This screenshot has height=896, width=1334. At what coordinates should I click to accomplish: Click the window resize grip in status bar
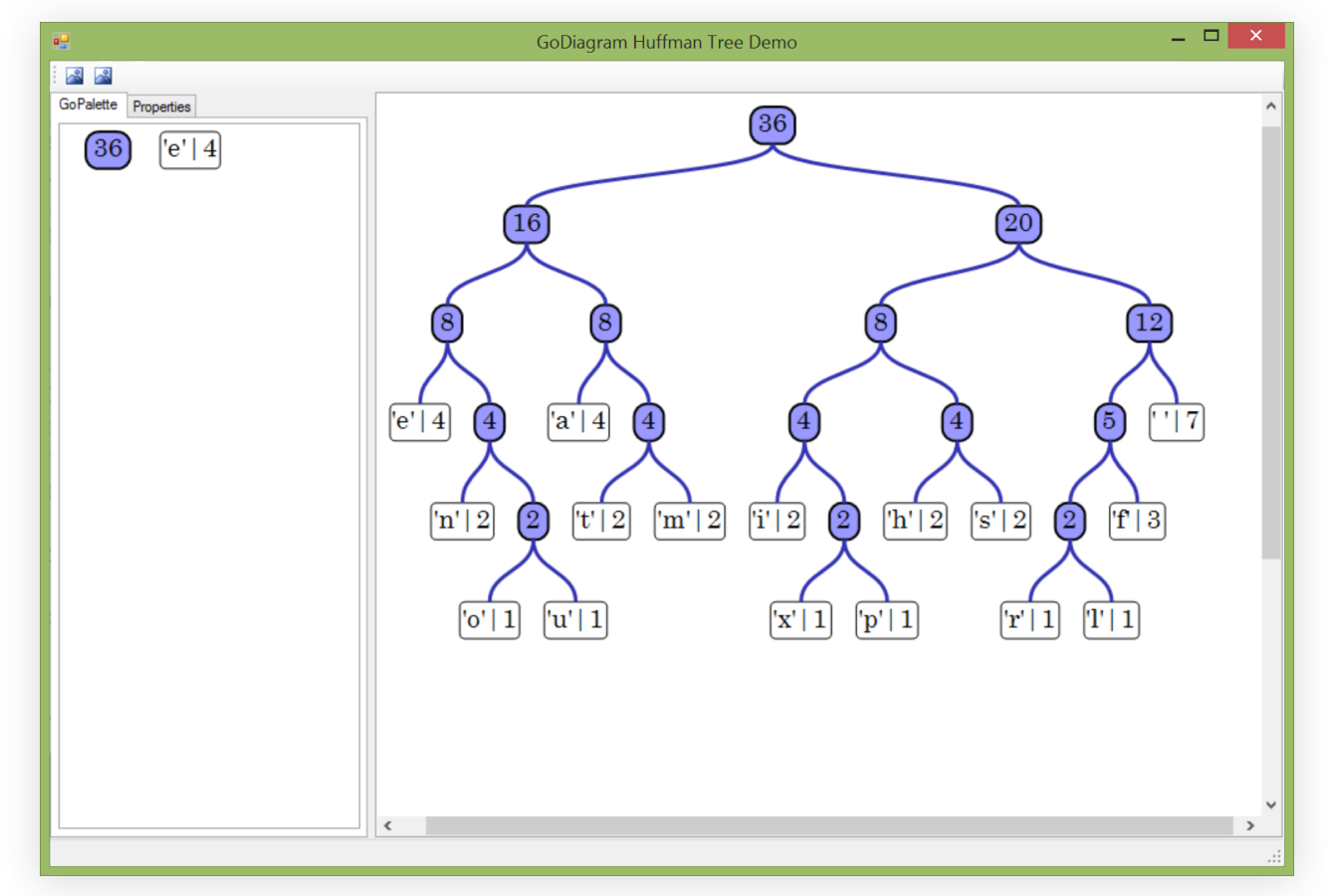[x=1274, y=857]
